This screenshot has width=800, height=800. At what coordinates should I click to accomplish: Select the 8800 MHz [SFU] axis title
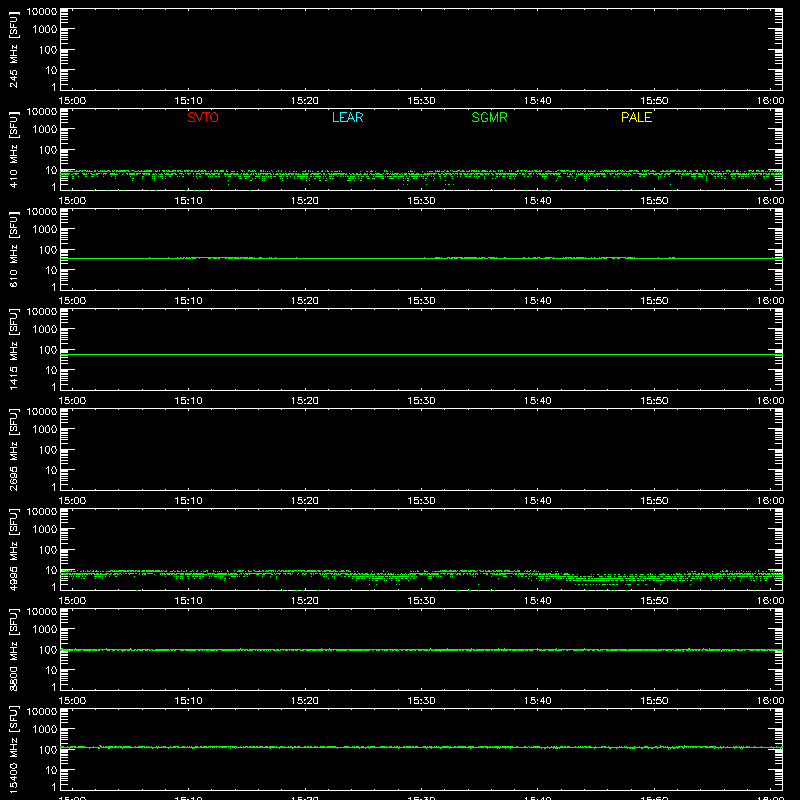pos(13,649)
